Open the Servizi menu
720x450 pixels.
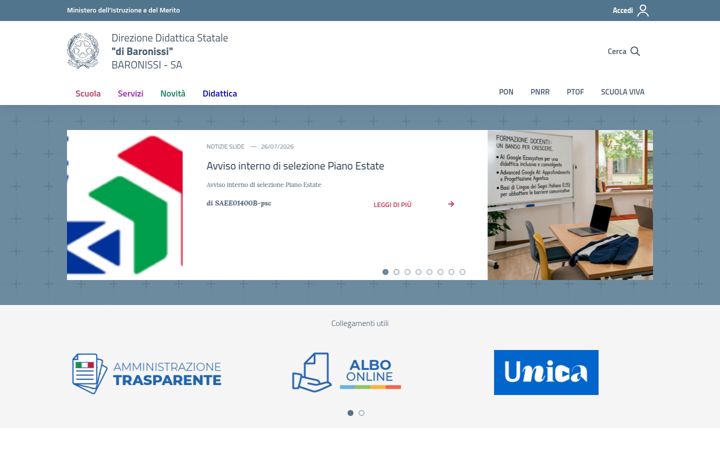[x=130, y=94]
